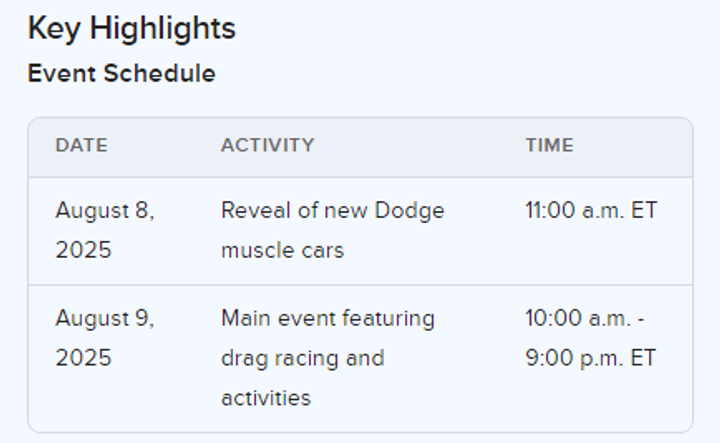The height and width of the screenshot is (443, 720).
Task: Click the year 2025 under August 9
Action: coord(84,358)
